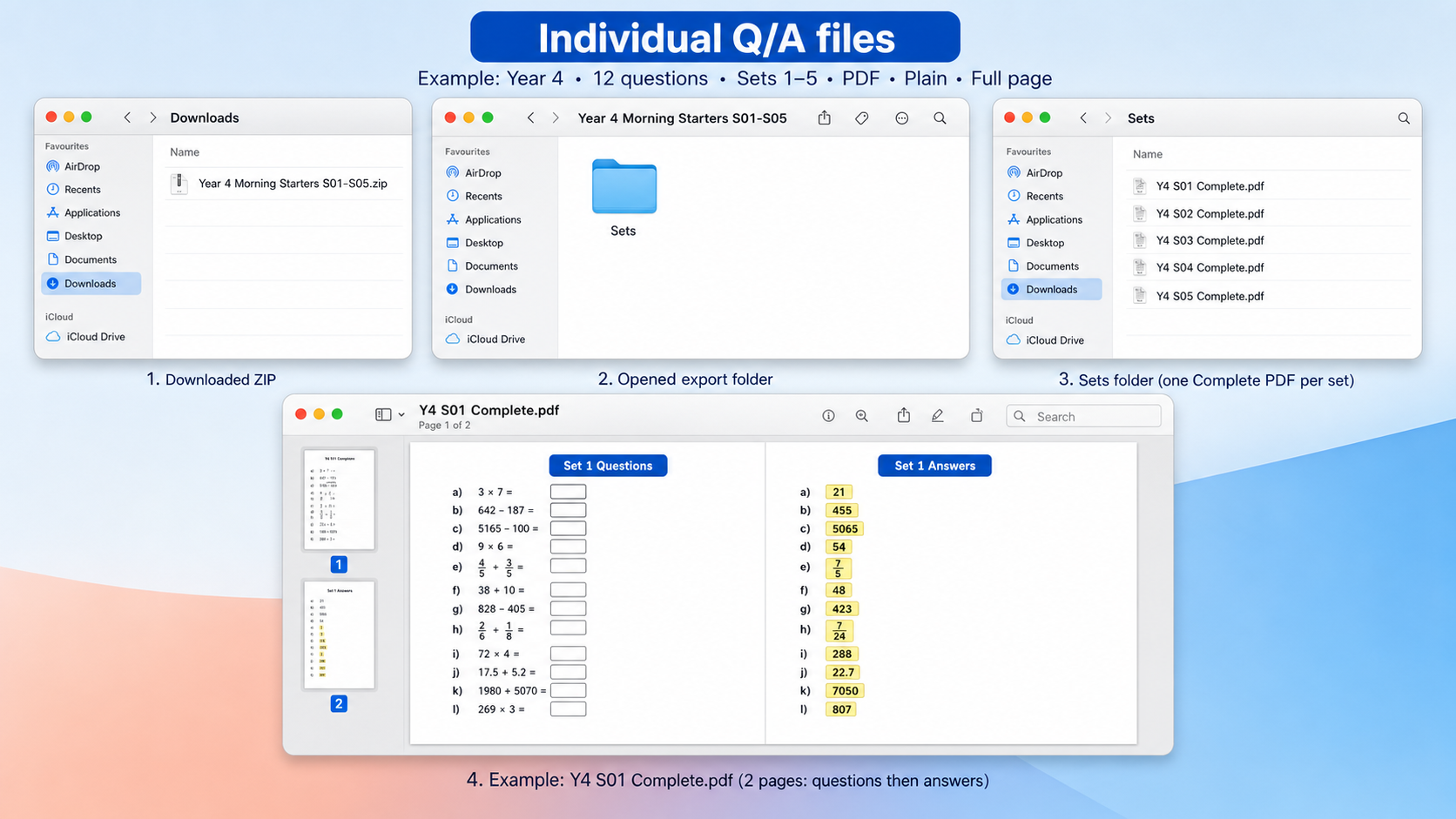This screenshot has height=819, width=1456.
Task: Click the tag icon in the Morning Starters window
Action: (x=862, y=118)
